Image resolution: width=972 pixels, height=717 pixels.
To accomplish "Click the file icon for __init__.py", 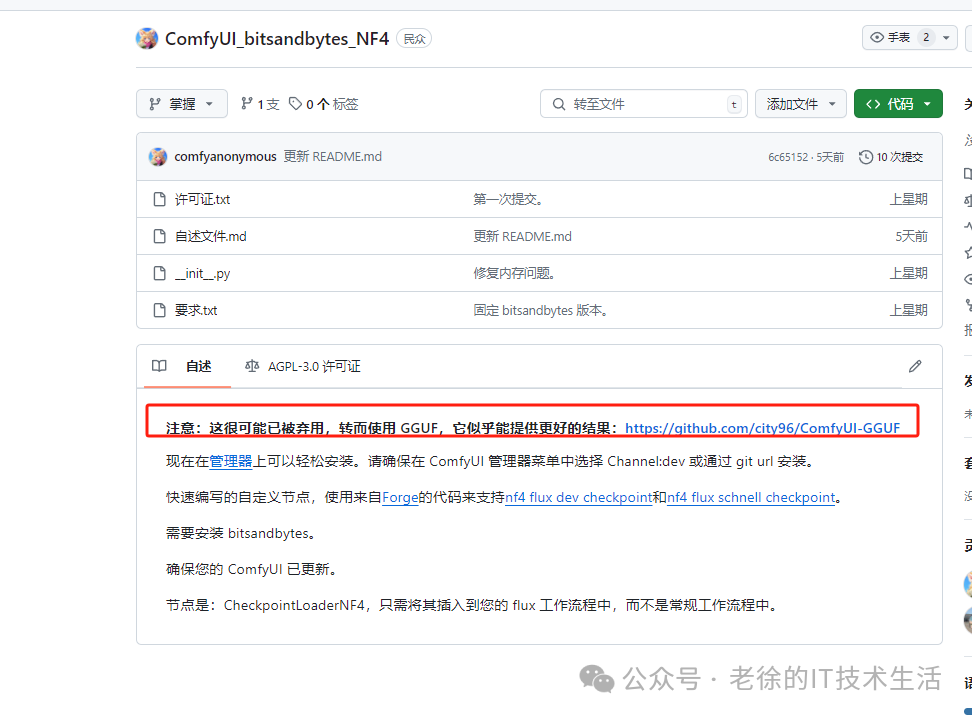I will click(x=159, y=273).
